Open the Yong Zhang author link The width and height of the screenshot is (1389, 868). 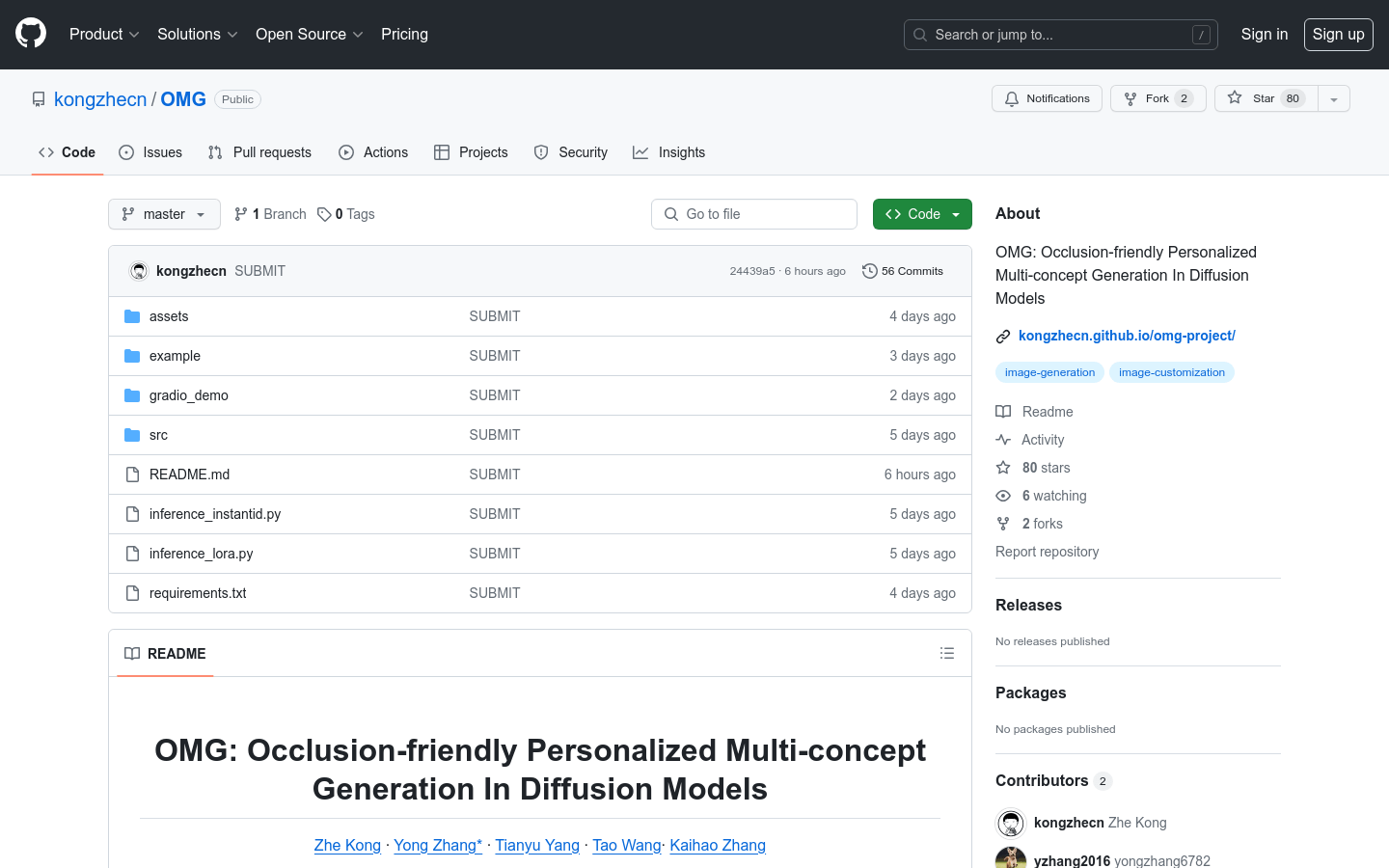(438, 845)
